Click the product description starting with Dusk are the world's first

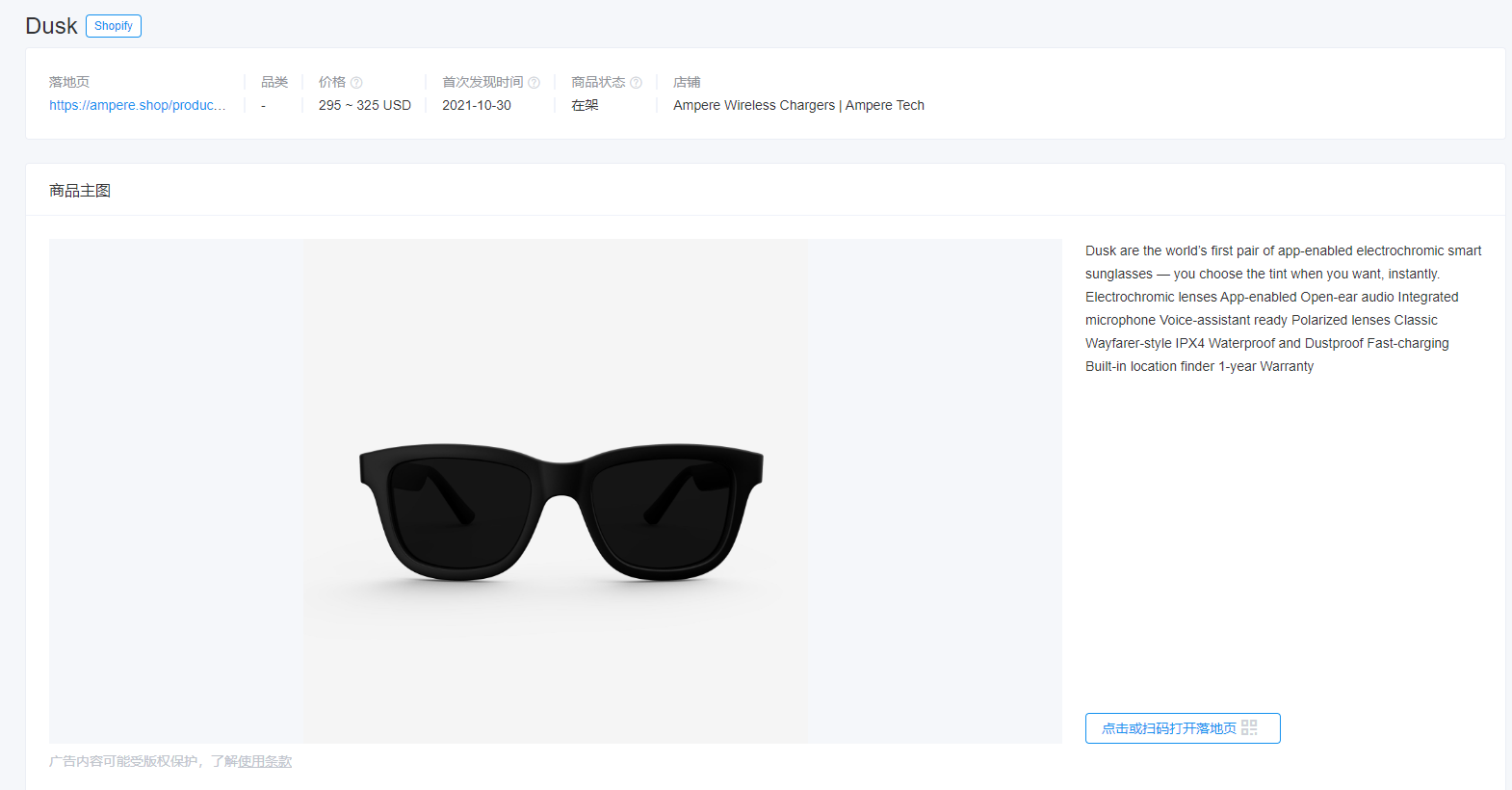pyautogui.click(x=1283, y=308)
